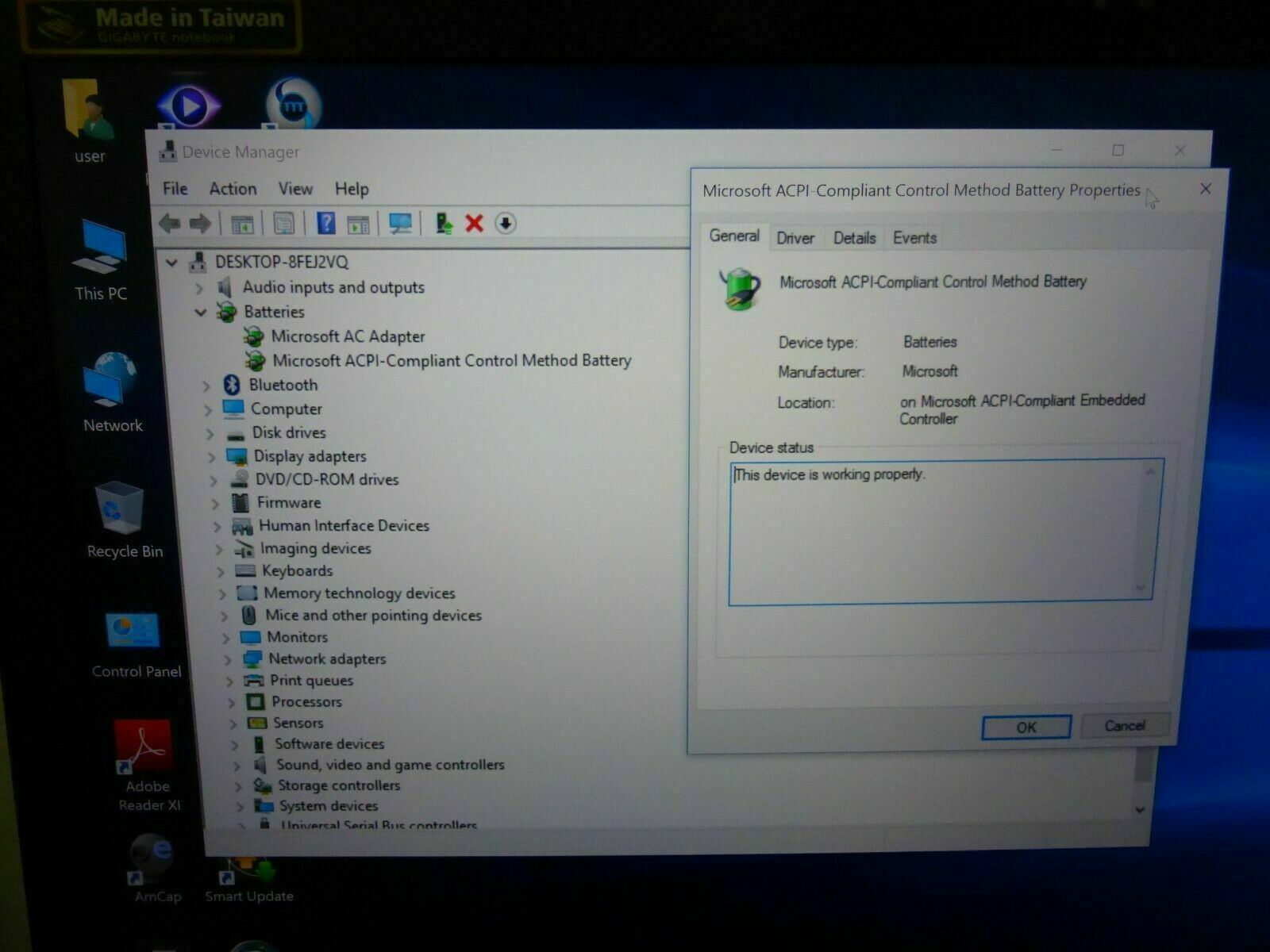The height and width of the screenshot is (952, 1270).
Task: Click the Forward arrow toolbar icon
Action: click(x=200, y=224)
